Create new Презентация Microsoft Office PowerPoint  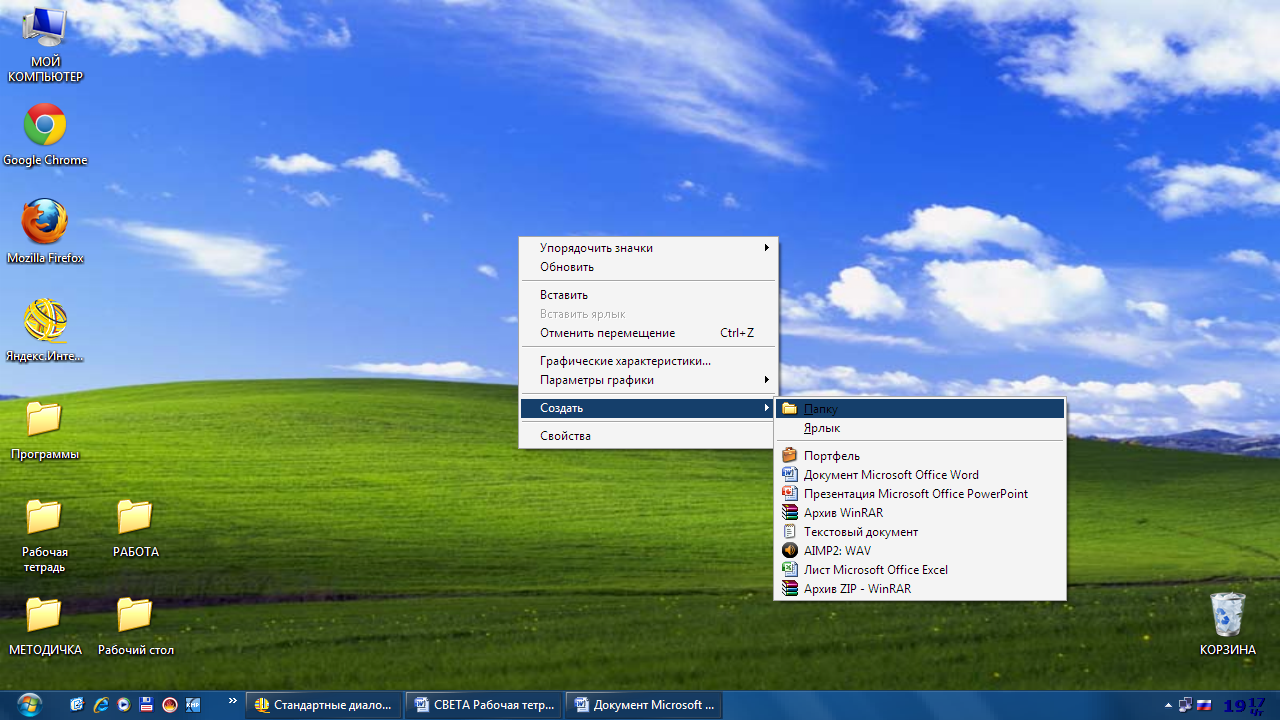click(920, 494)
